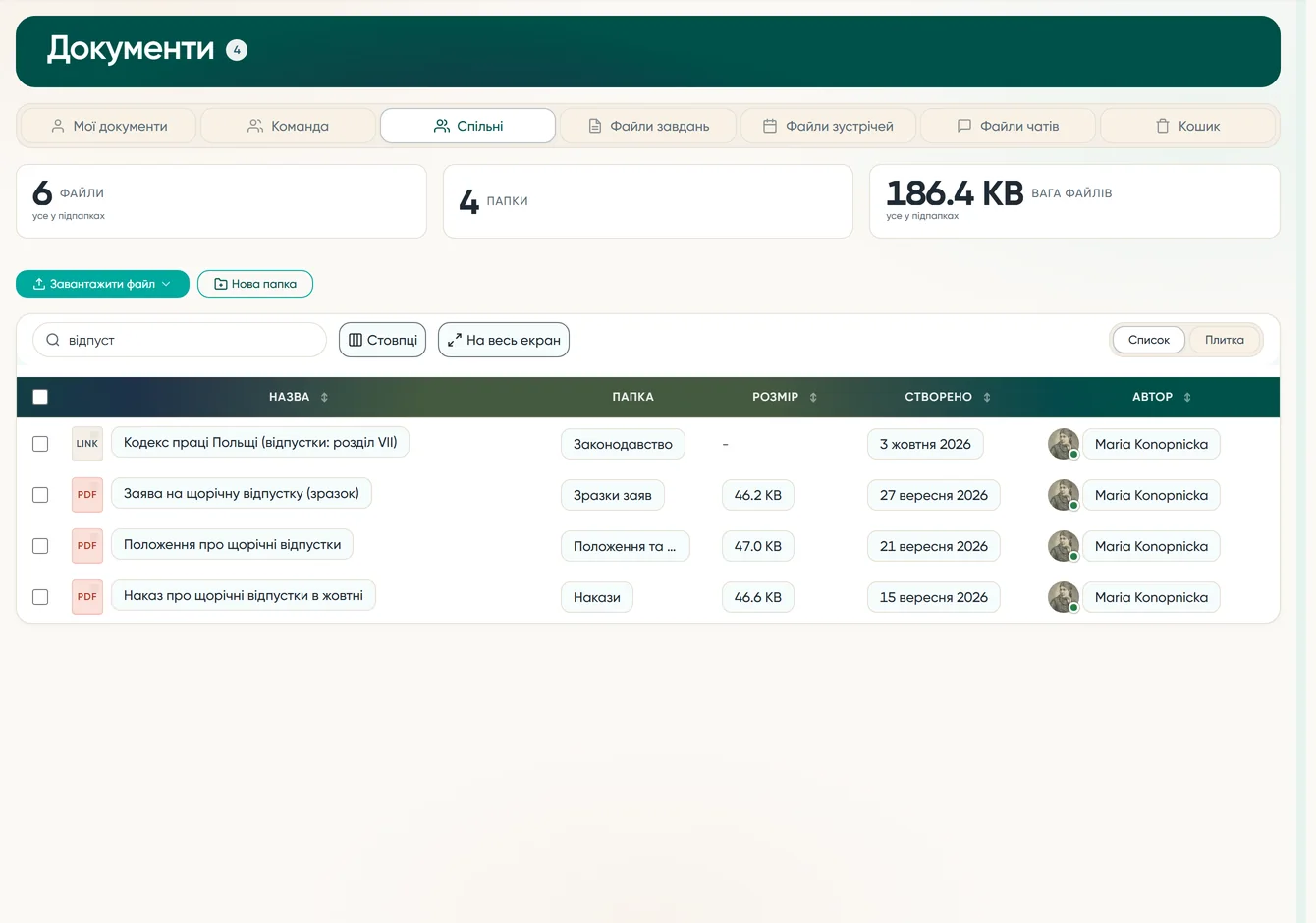The height and width of the screenshot is (923, 1316).
Task: Open the Накази folder chip
Action: tap(597, 597)
